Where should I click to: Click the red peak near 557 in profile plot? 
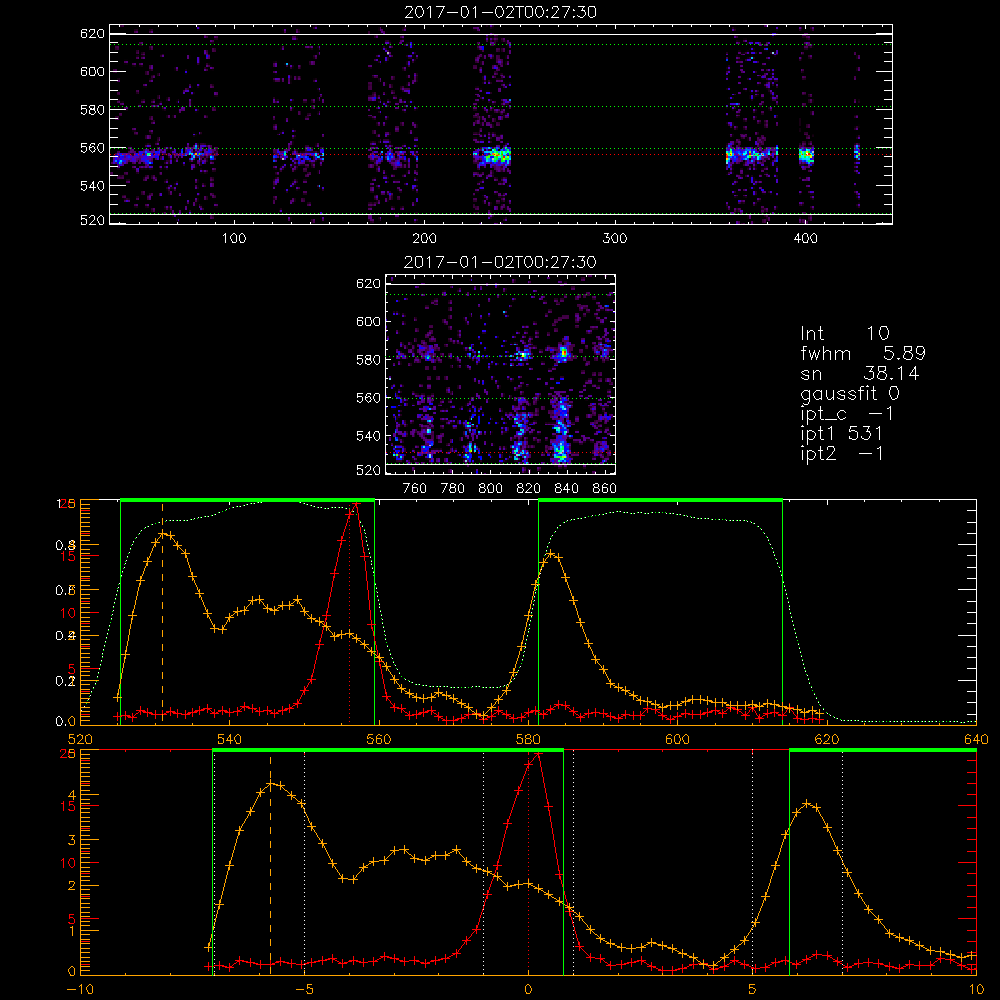click(x=356, y=503)
